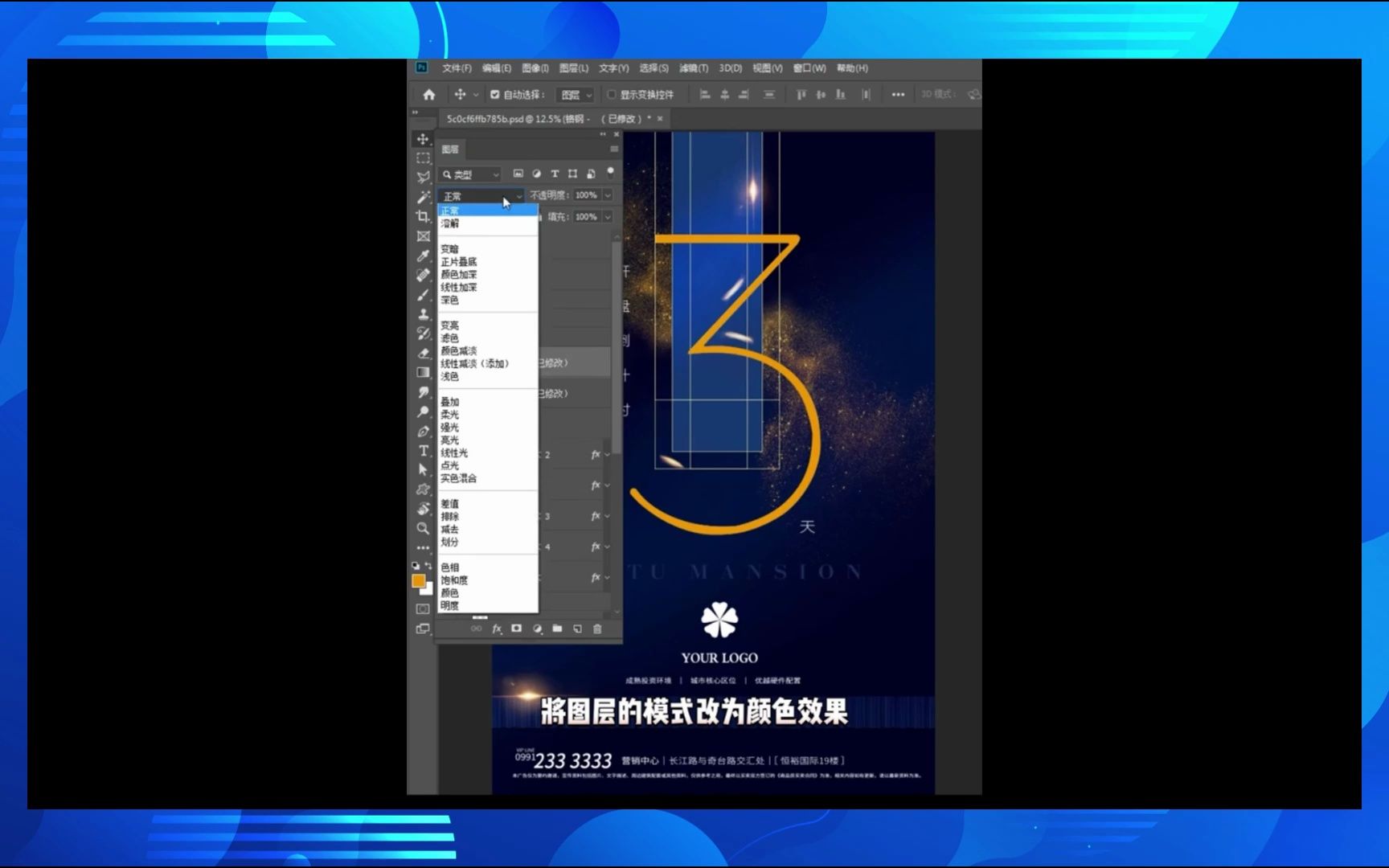Click the options bar more (…) button
The width and height of the screenshot is (1389, 868).
[x=898, y=95]
